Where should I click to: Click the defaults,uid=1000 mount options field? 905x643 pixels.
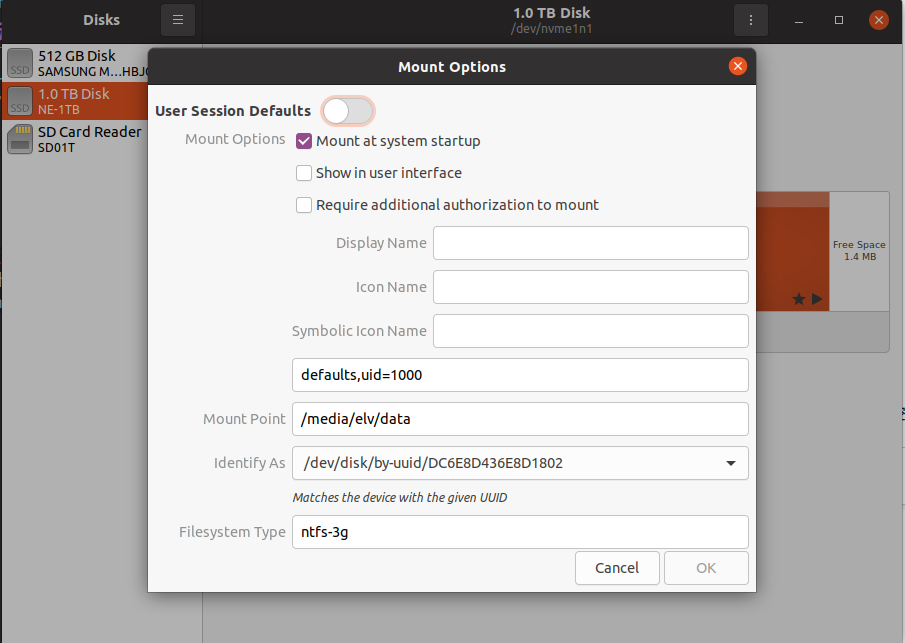(520, 375)
